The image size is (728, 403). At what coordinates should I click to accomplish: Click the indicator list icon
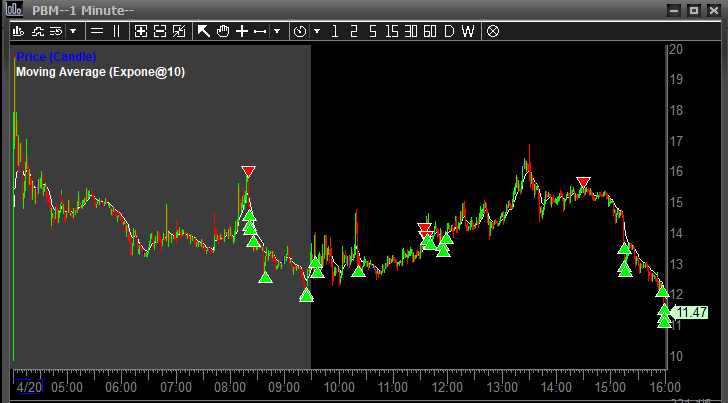click(56, 32)
